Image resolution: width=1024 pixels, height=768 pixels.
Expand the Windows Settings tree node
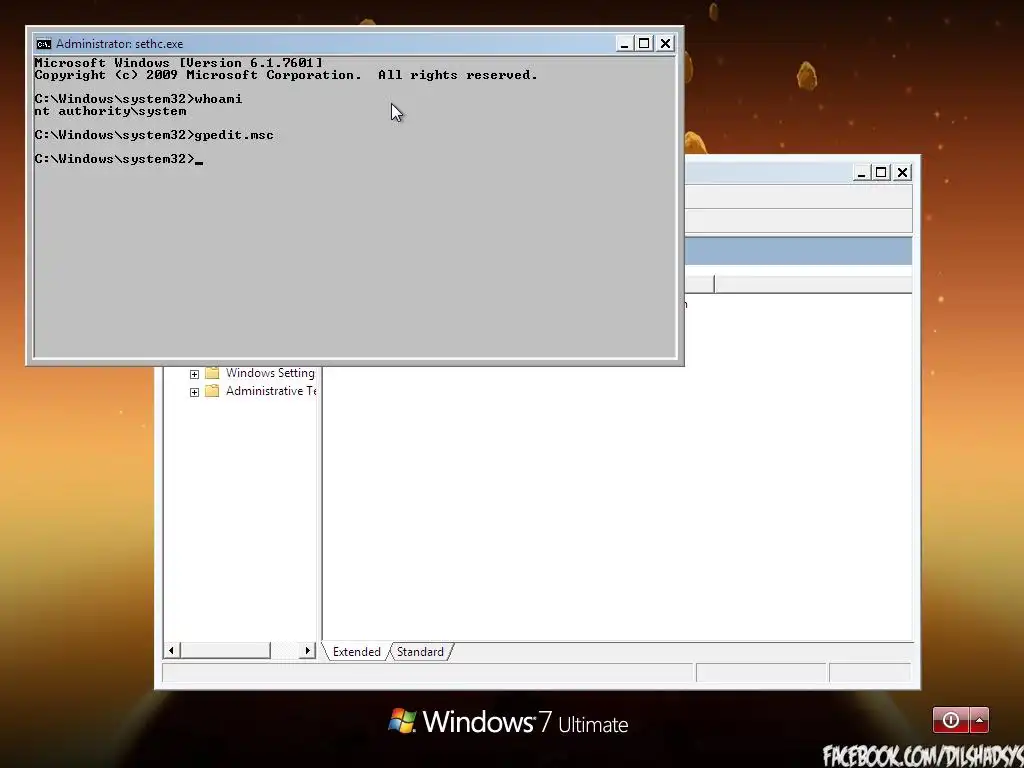(194, 374)
